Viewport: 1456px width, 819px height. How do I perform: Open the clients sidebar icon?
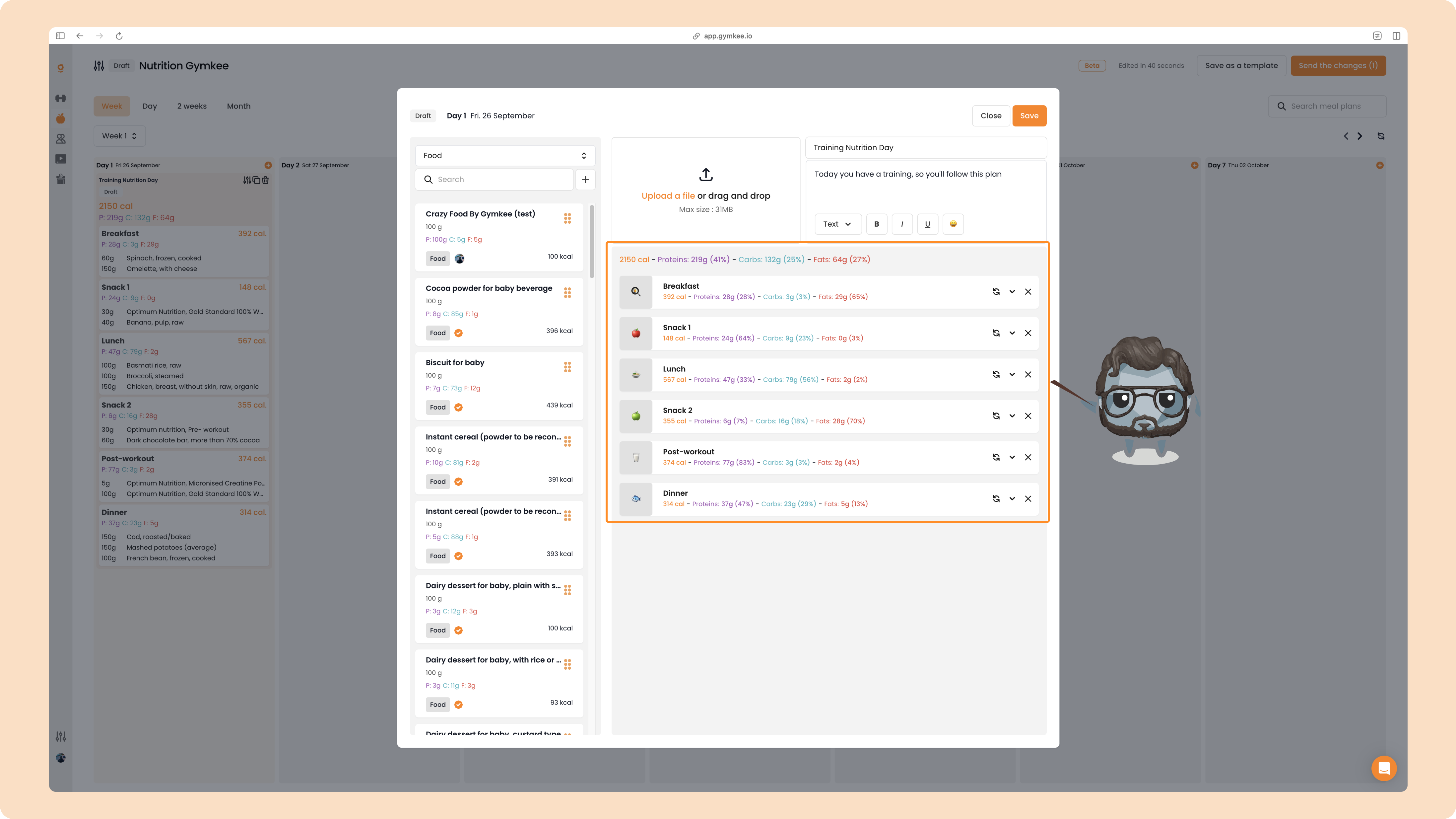pyautogui.click(x=60, y=139)
